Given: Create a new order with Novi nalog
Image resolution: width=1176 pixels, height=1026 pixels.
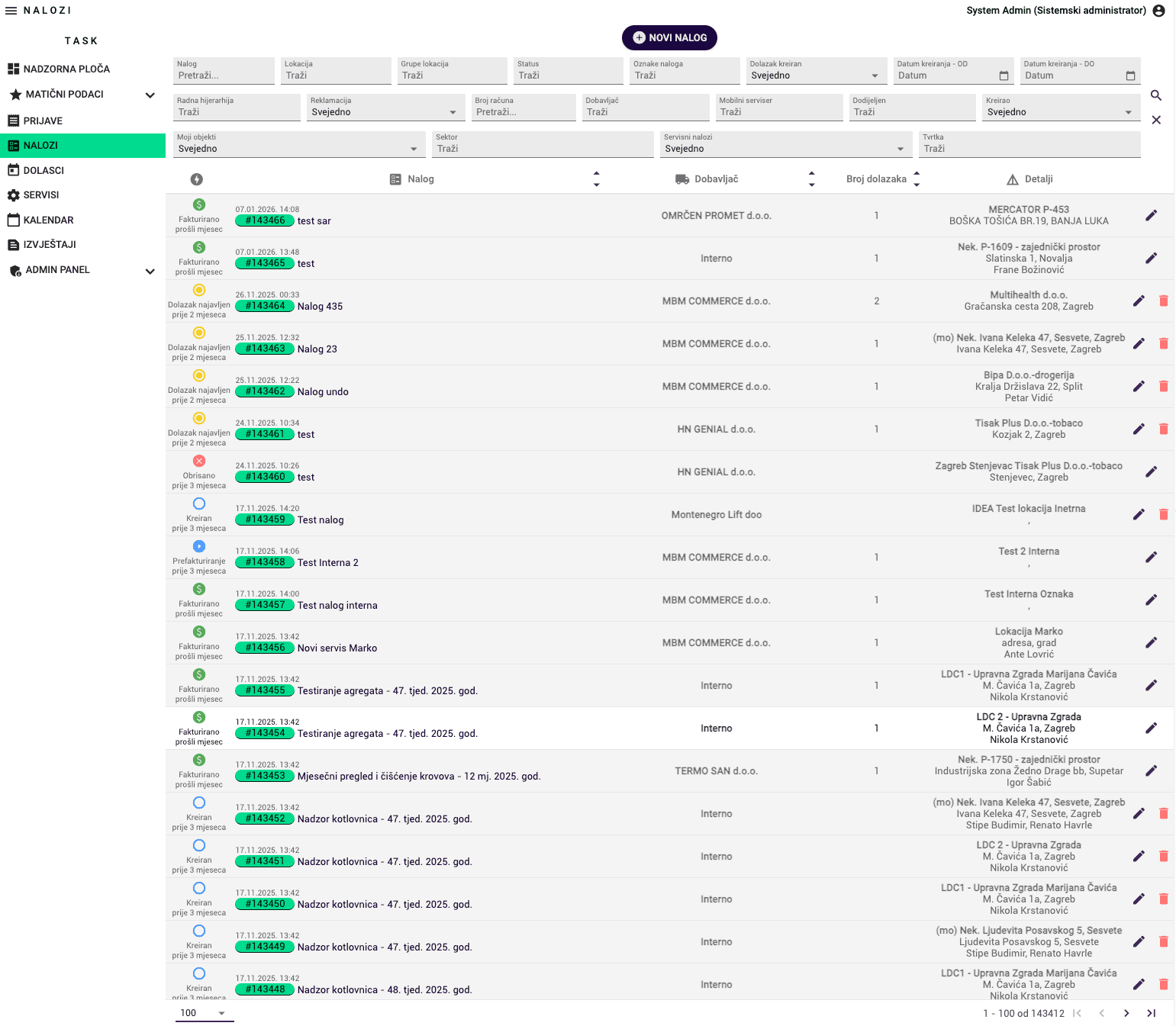Looking at the screenshot, I should click(x=669, y=37).
